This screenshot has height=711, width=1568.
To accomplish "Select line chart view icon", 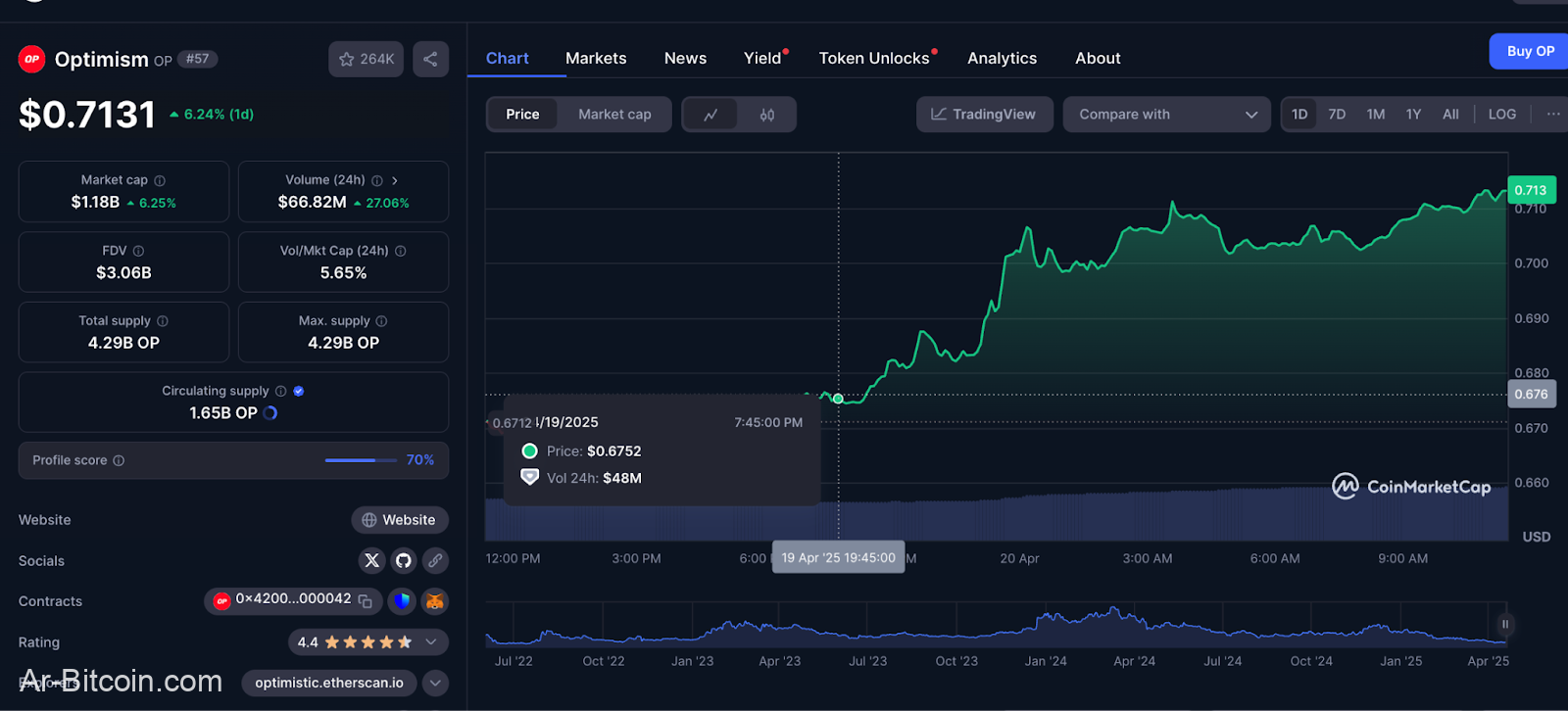I will pyautogui.click(x=710, y=115).
